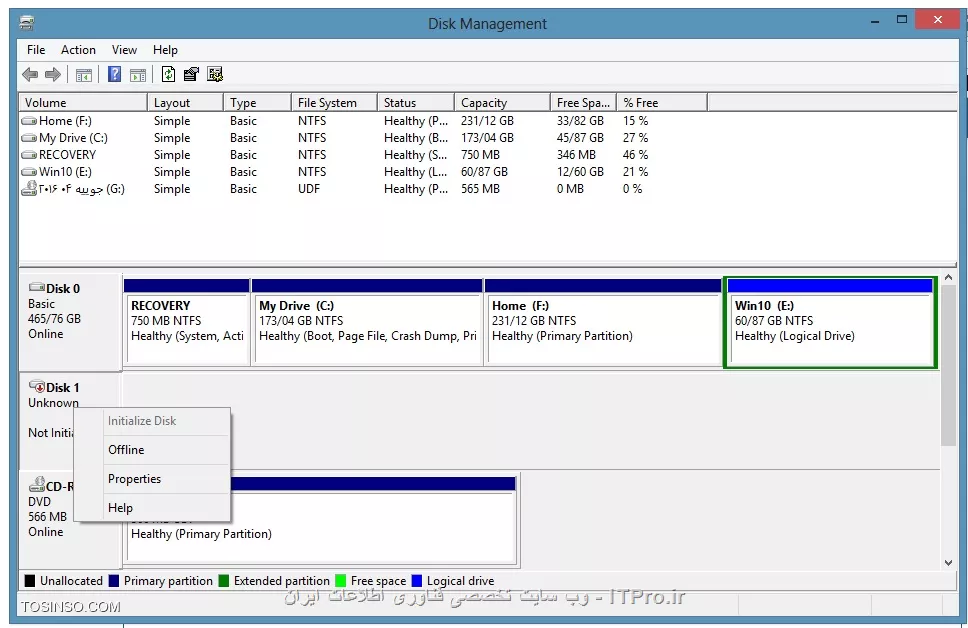Open Settings toolbar icon with gear

215,74
